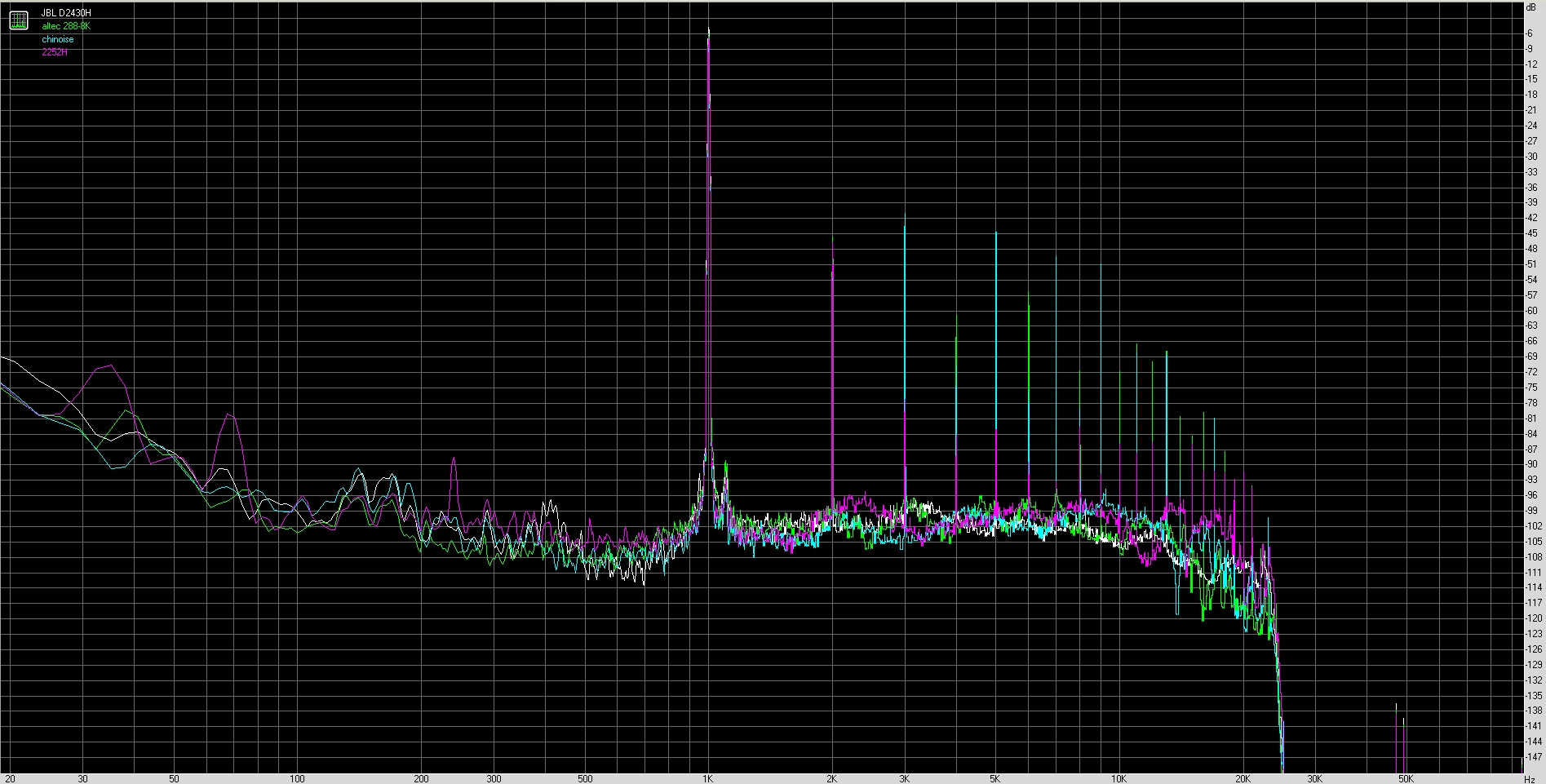Click the 200 frequency axis label
The height and width of the screenshot is (784, 1546).
click(x=421, y=779)
